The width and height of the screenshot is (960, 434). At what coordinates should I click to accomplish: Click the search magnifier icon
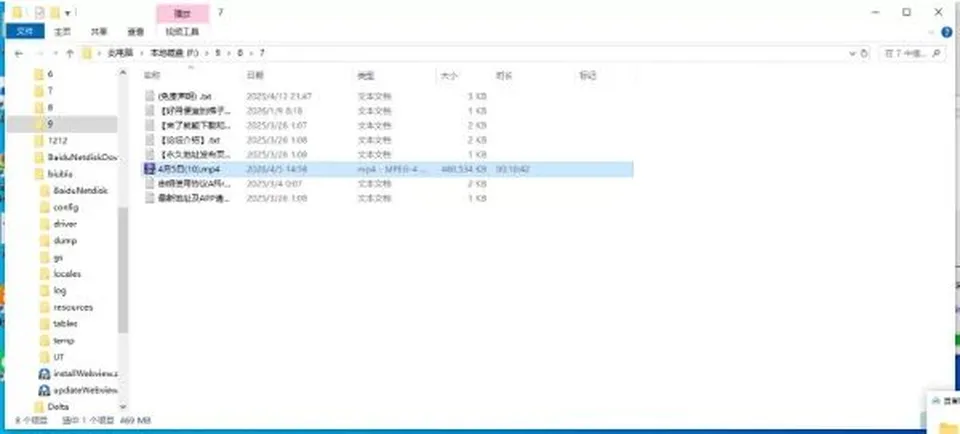937,54
